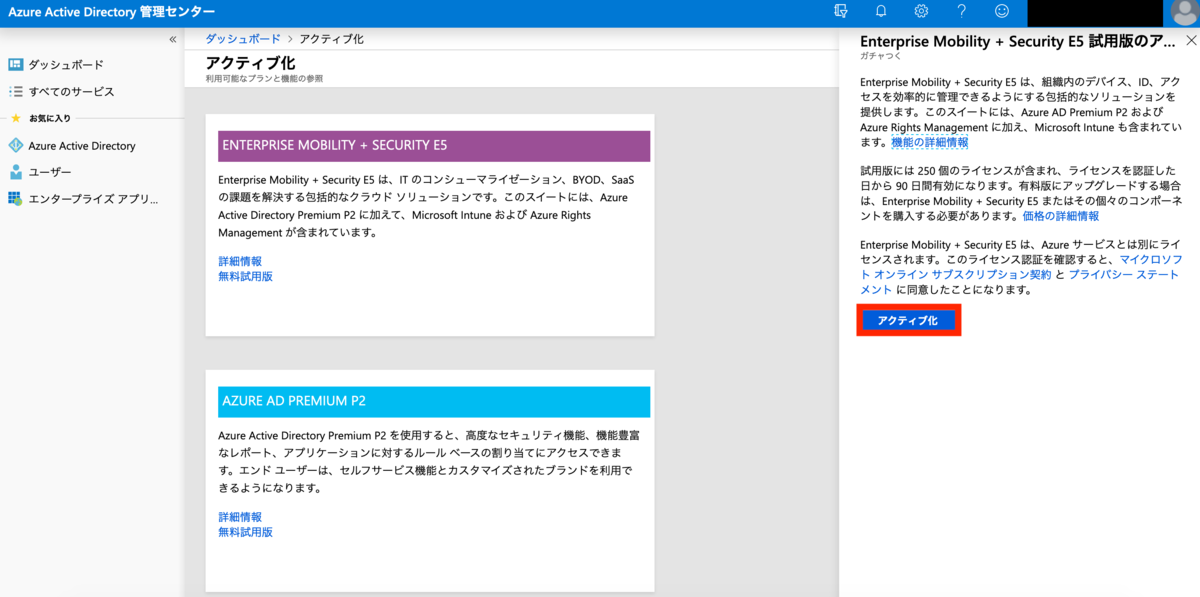Open すべてのサービス in the sidebar

[71, 92]
